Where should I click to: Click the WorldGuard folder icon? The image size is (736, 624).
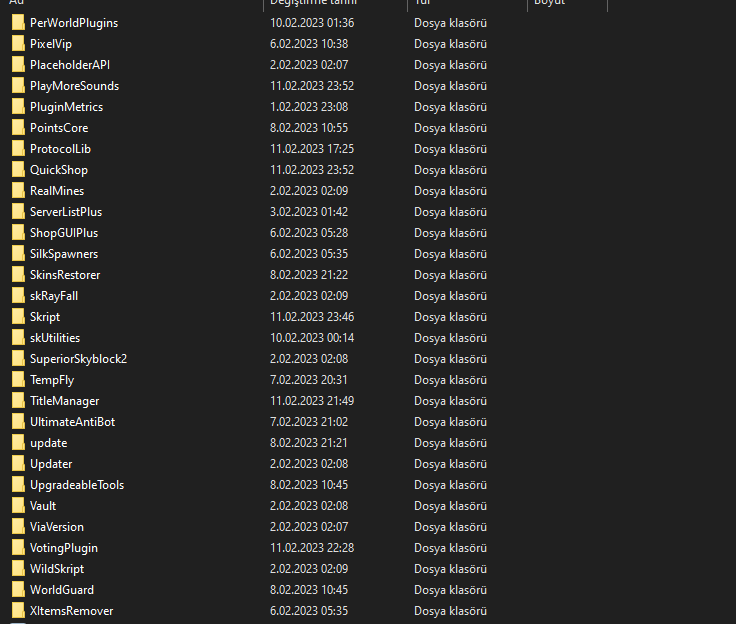pos(18,590)
